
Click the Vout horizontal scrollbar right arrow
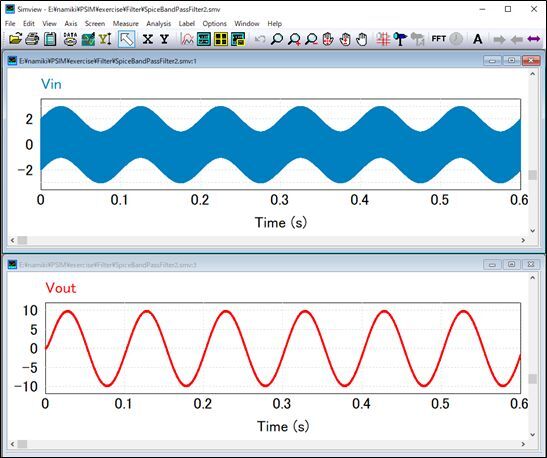pos(523,444)
